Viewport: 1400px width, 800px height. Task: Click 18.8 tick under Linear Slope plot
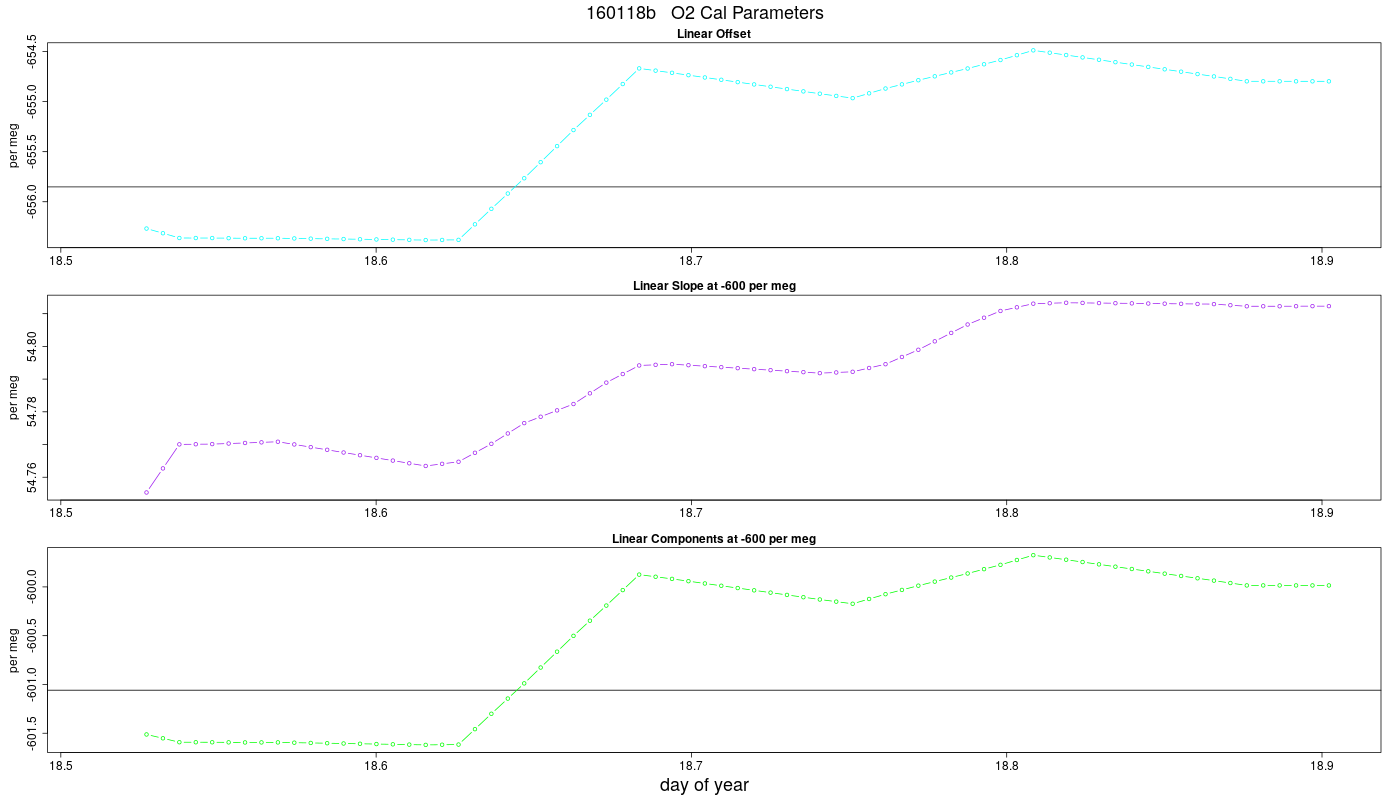coord(1006,514)
